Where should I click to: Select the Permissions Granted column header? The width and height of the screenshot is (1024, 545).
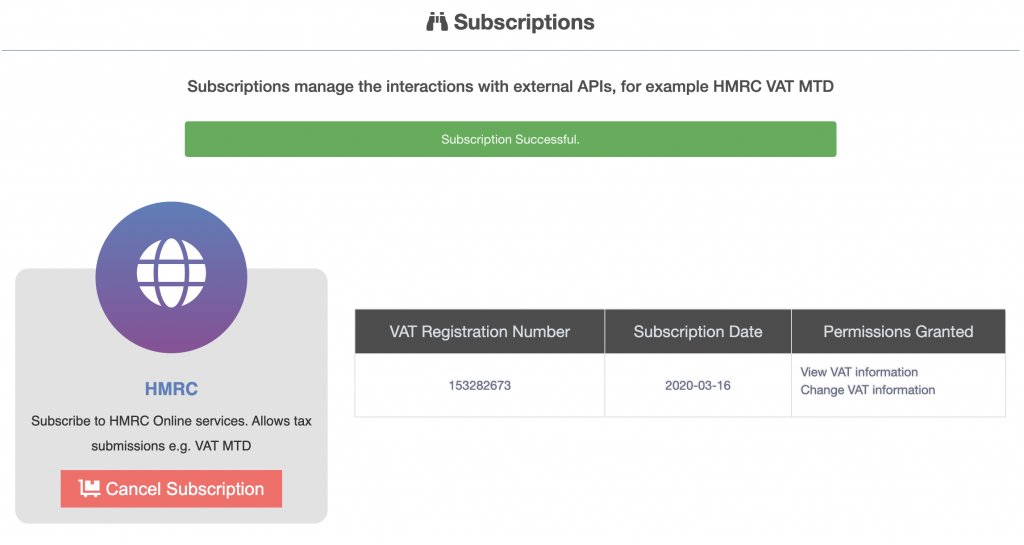898,332
